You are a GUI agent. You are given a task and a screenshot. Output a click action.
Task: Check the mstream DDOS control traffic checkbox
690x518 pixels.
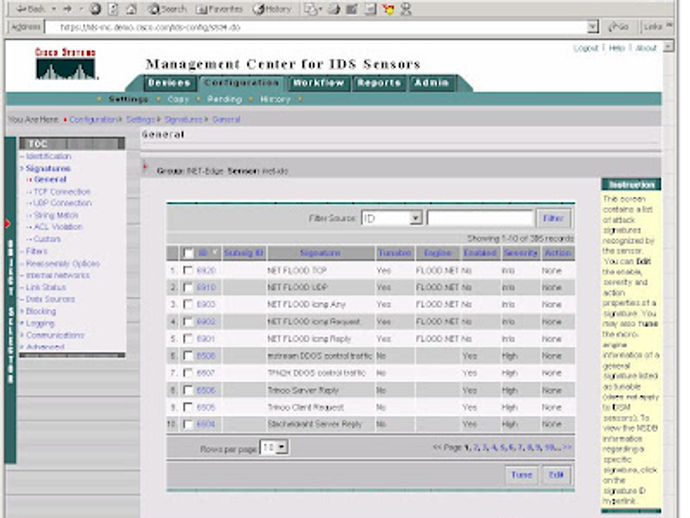[x=188, y=356]
